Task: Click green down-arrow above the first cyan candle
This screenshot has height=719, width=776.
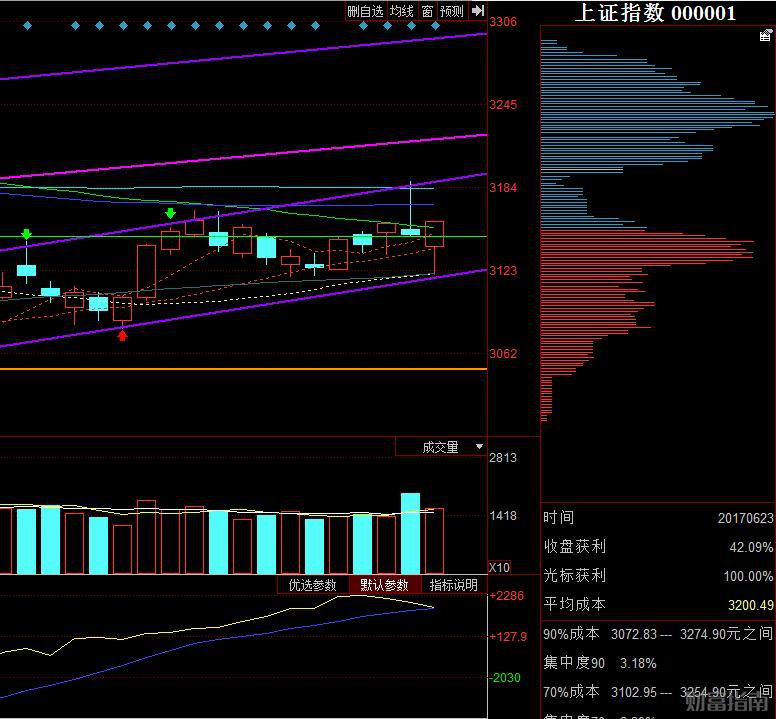Action: click(27, 234)
